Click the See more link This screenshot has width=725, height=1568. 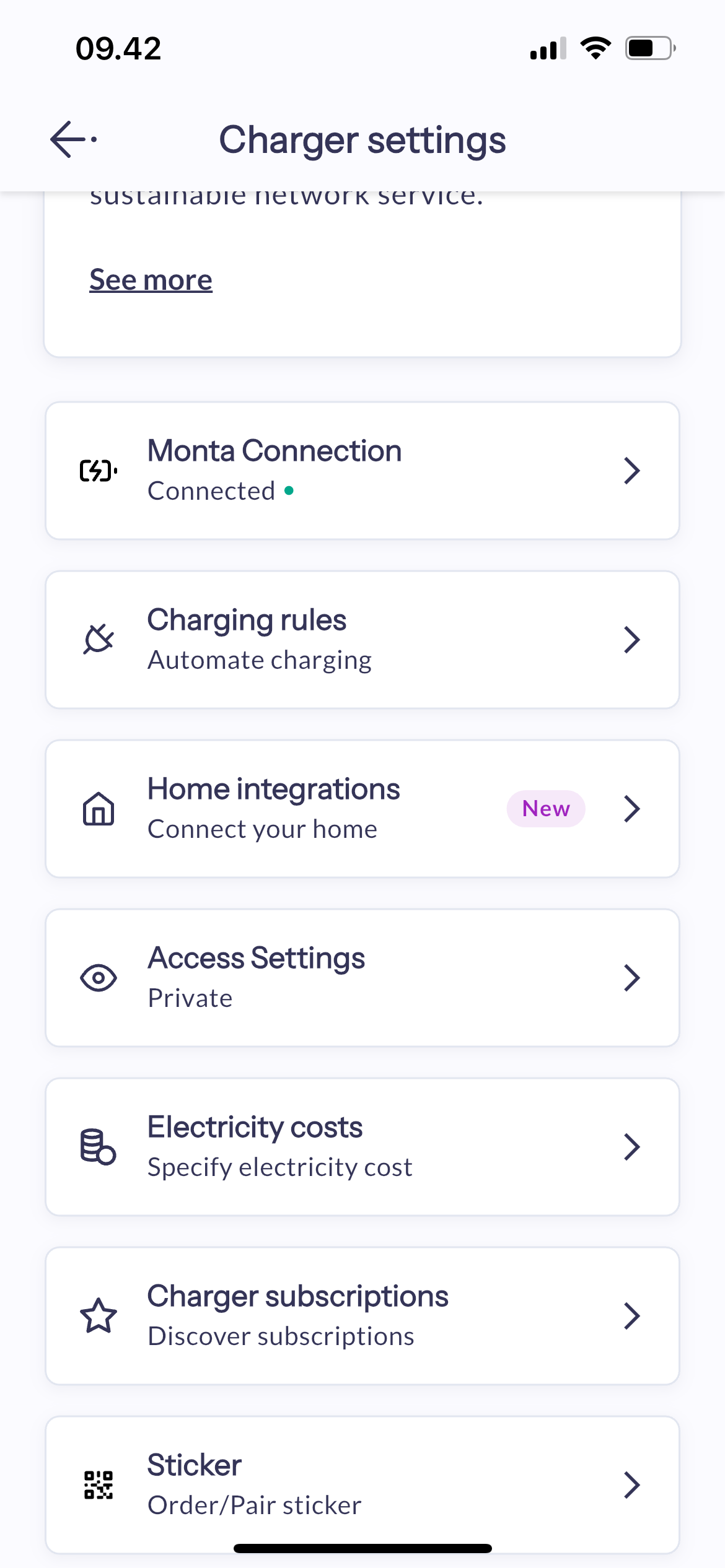click(151, 280)
